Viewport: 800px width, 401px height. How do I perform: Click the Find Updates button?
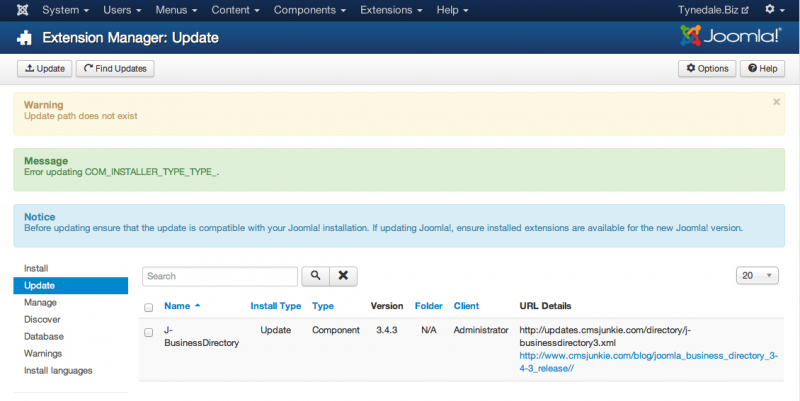pos(115,68)
